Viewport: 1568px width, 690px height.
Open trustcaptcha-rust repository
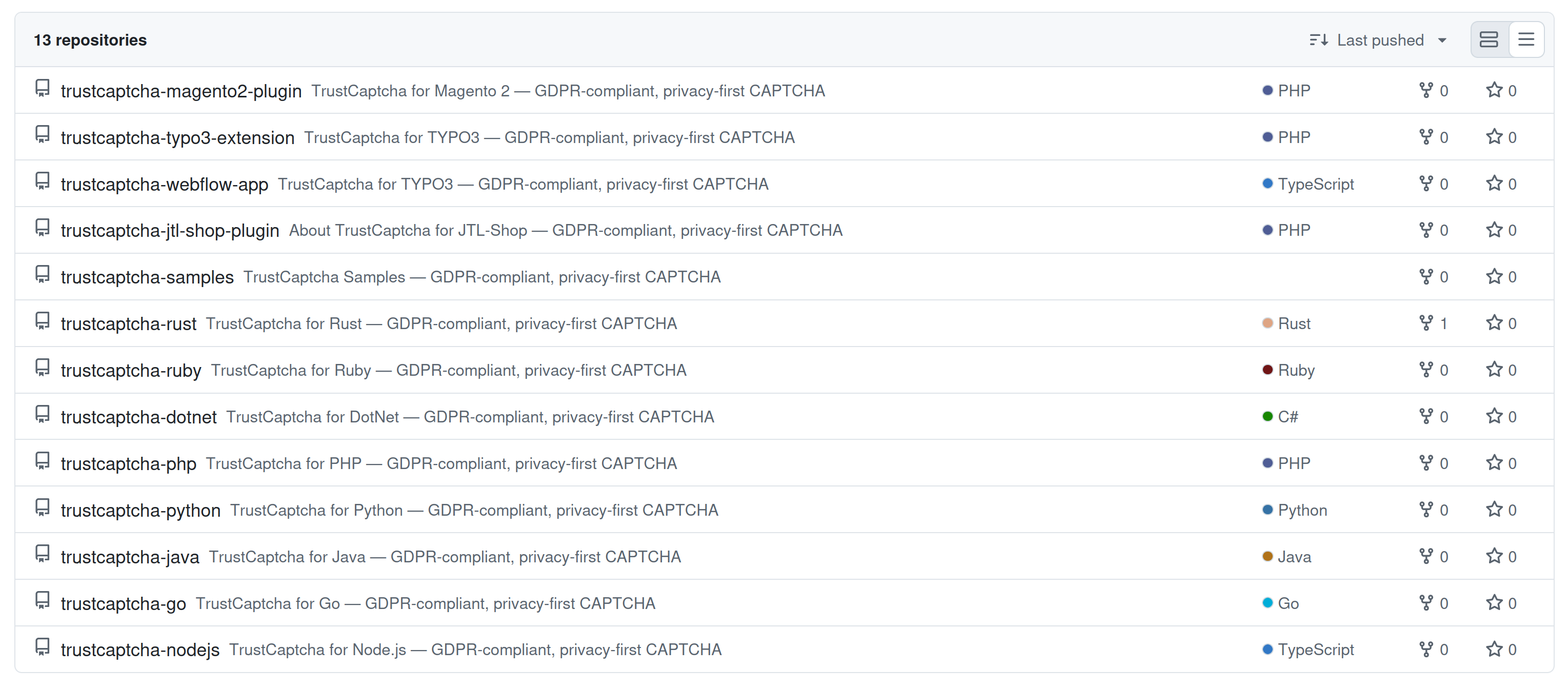(x=128, y=323)
